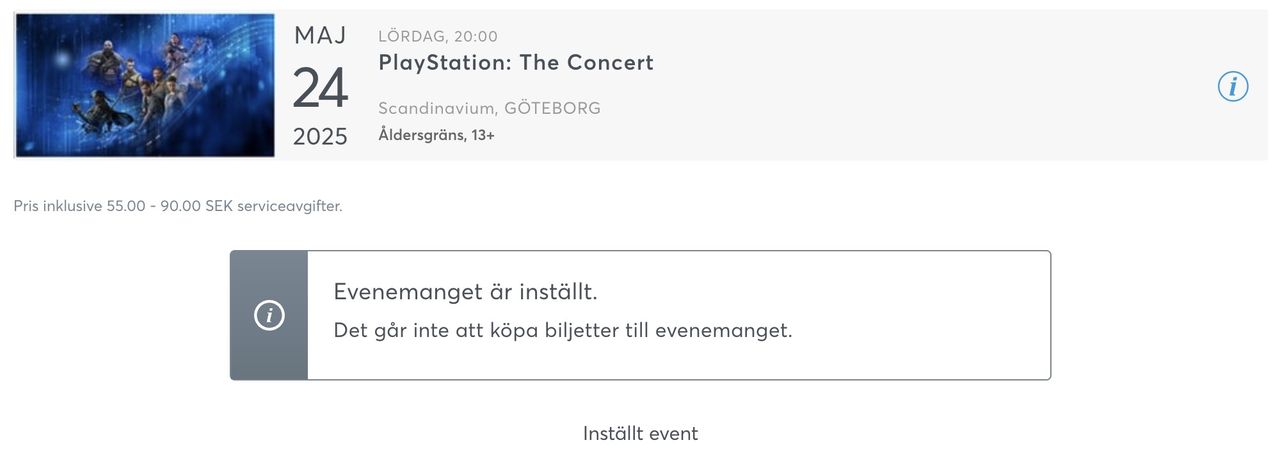
Task: Click the weekday text LÖRDAG
Action: [411, 37]
